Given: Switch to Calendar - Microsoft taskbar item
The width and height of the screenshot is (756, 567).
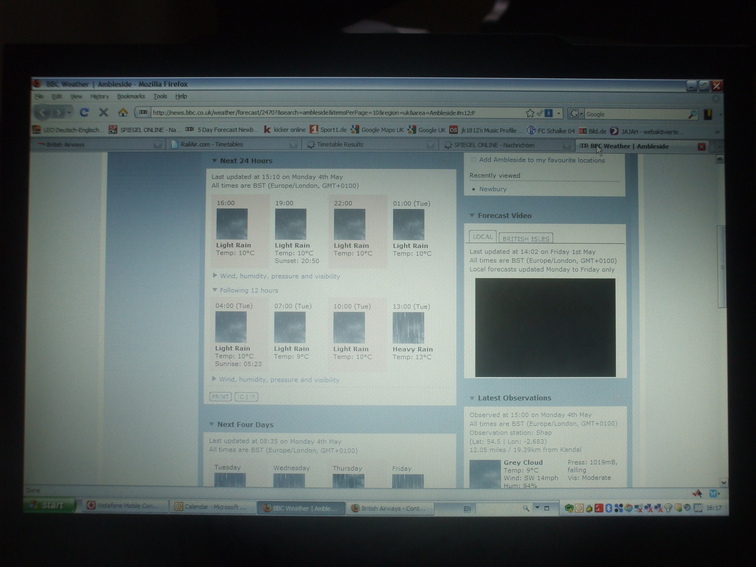Looking at the screenshot, I should tap(213, 507).
